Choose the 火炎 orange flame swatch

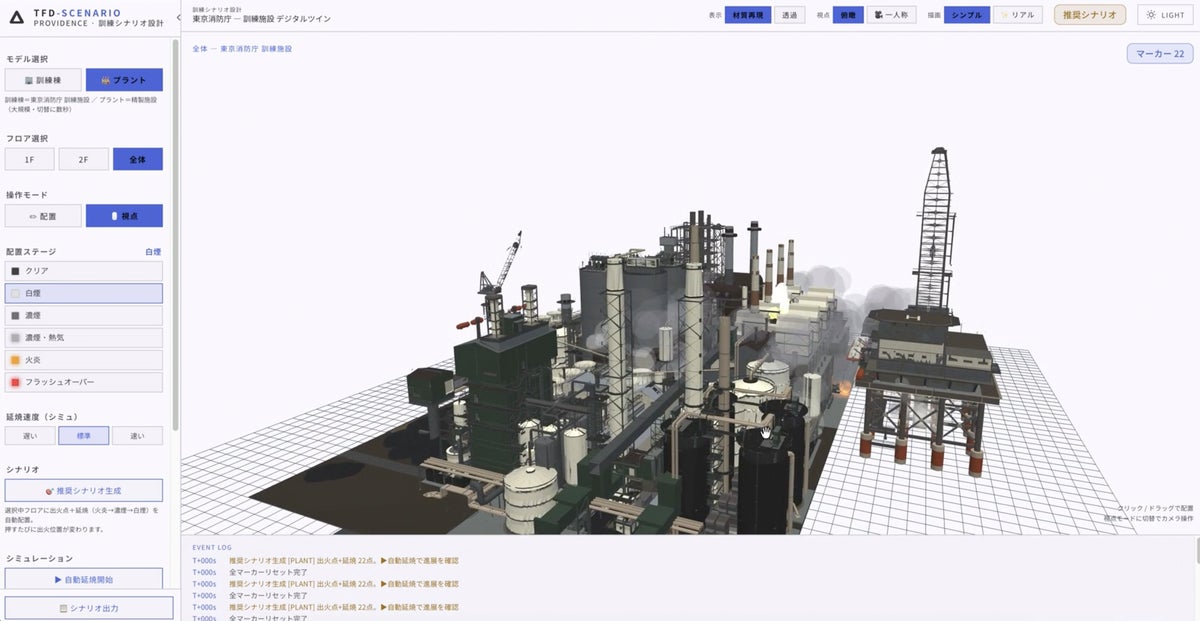tap(15, 360)
